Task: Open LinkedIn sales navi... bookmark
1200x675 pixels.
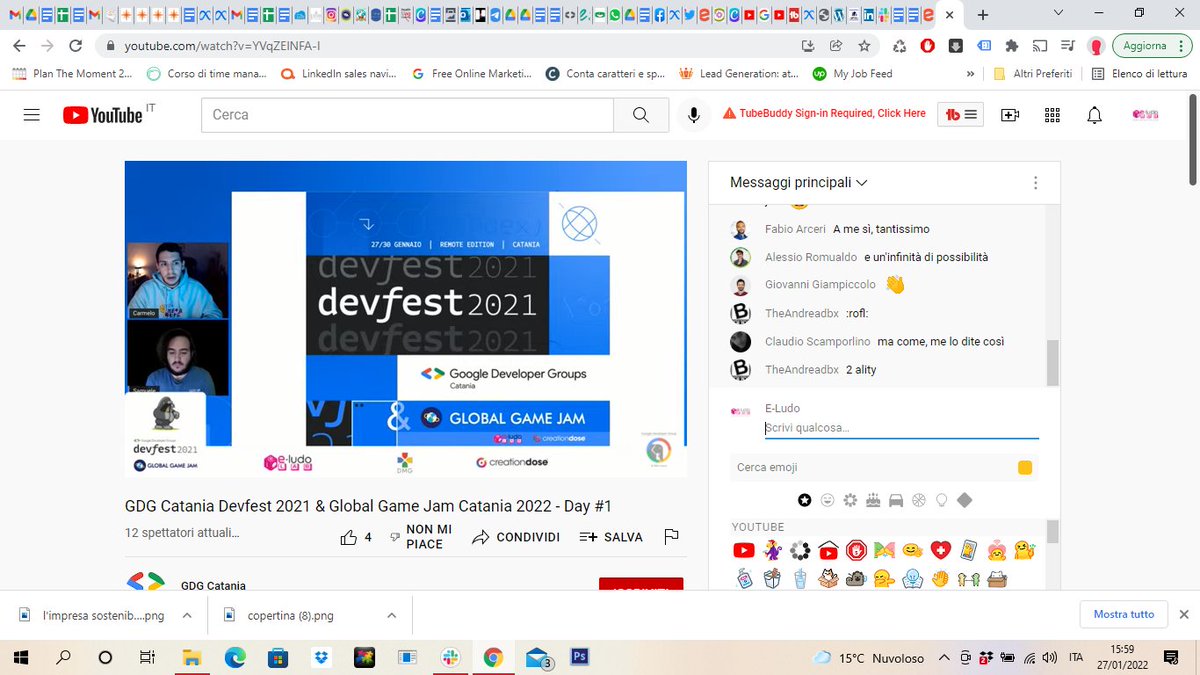Action: (339, 74)
